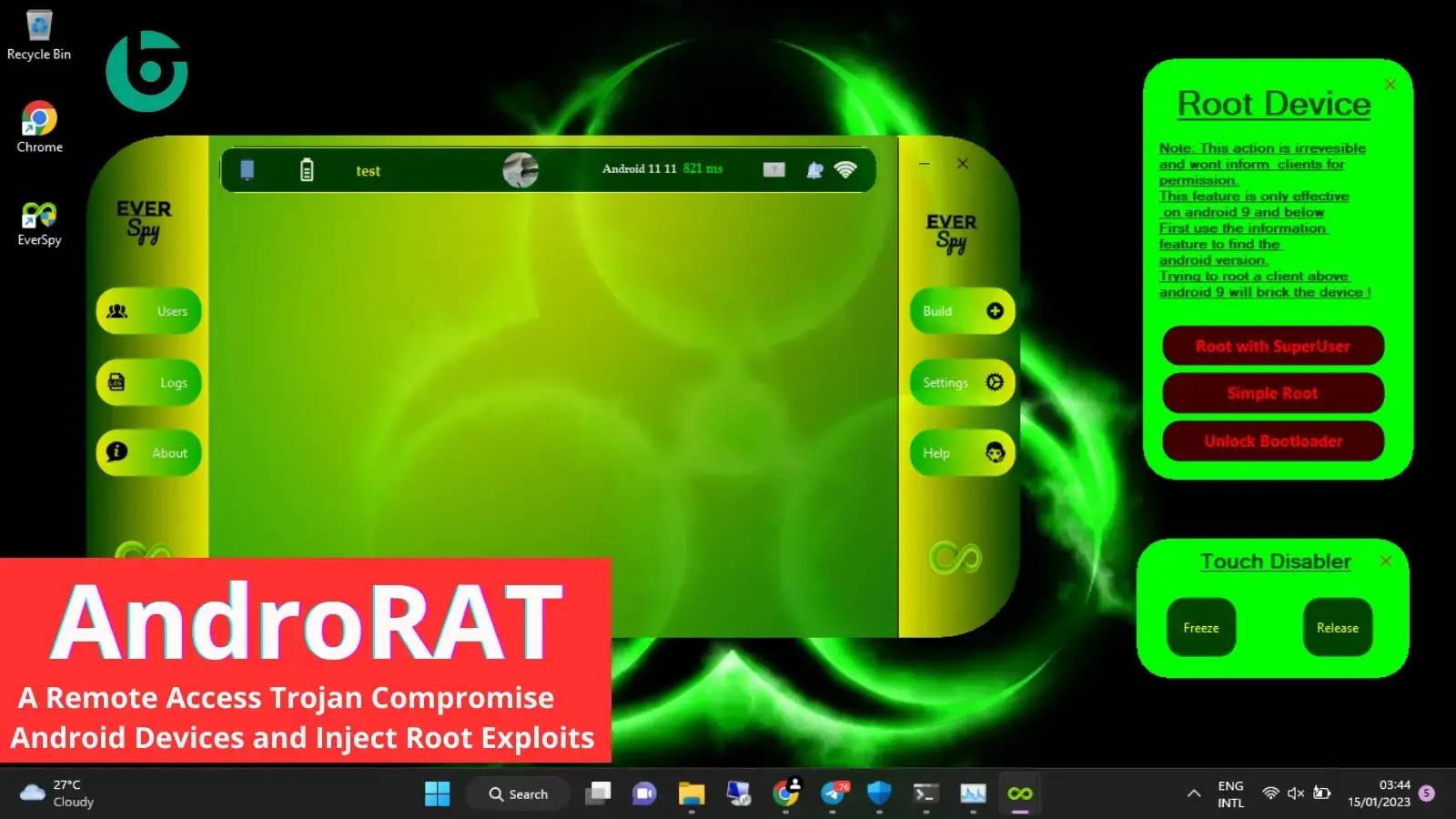Open EverSpy Settings via the gear icon
This screenshot has height=819, width=1456.
point(995,382)
